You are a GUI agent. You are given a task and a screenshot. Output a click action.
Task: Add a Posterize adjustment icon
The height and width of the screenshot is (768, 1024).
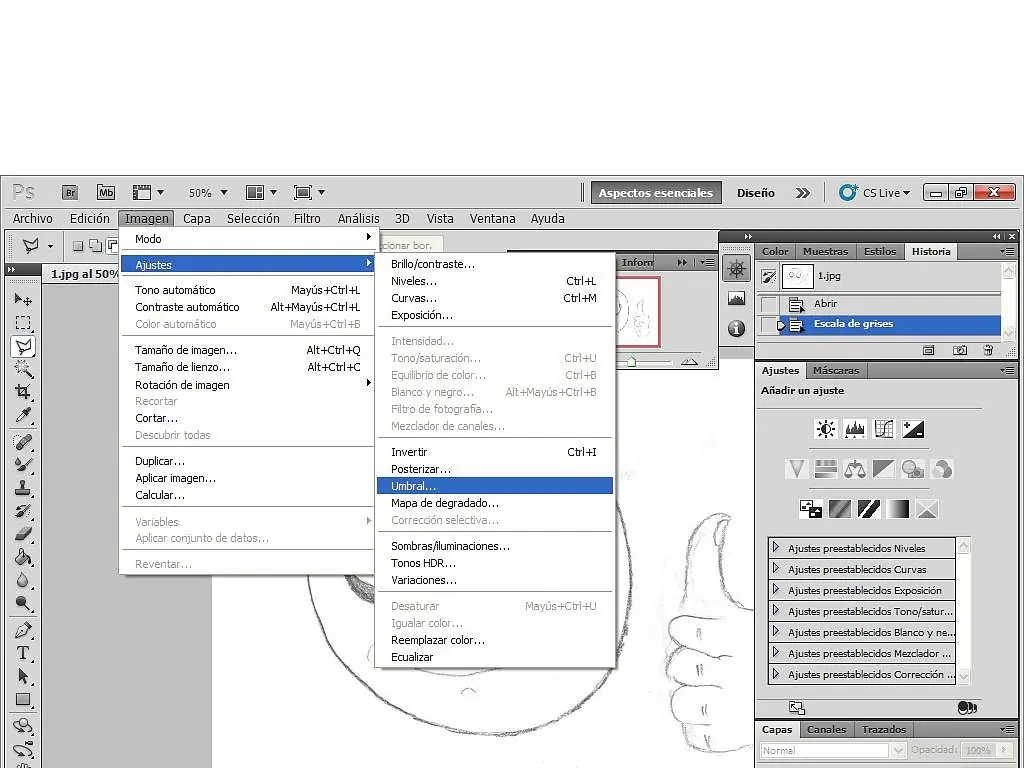point(840,509)
